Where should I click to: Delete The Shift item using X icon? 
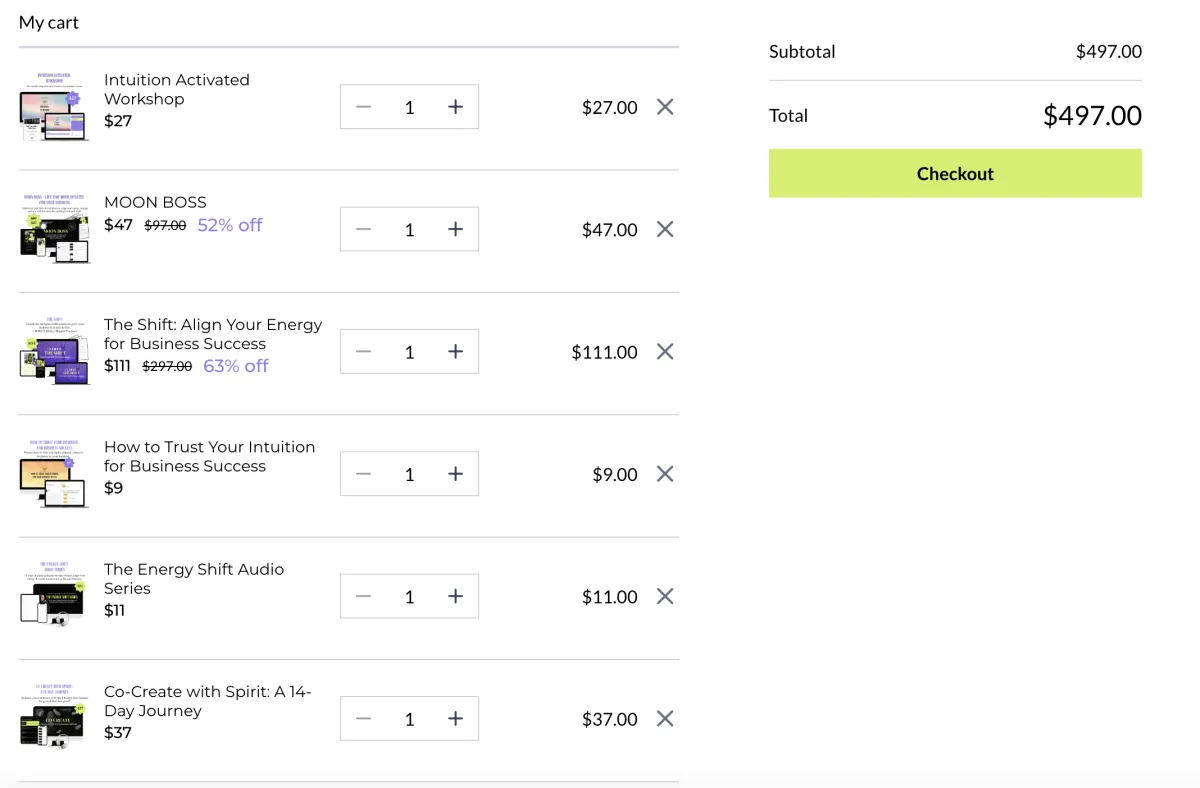tap(665, 351)
